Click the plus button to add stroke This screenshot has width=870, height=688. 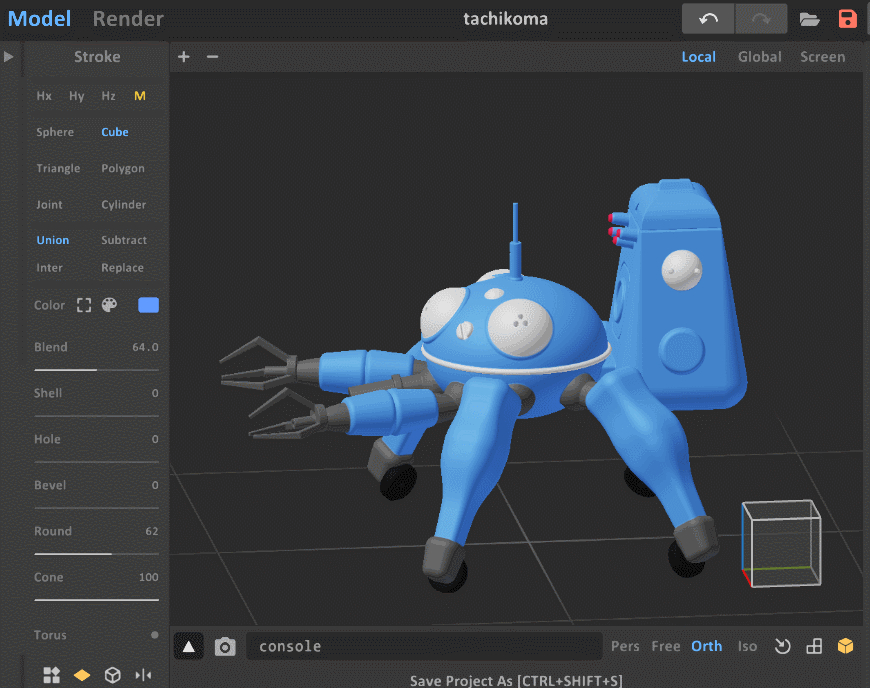(184, 57)
